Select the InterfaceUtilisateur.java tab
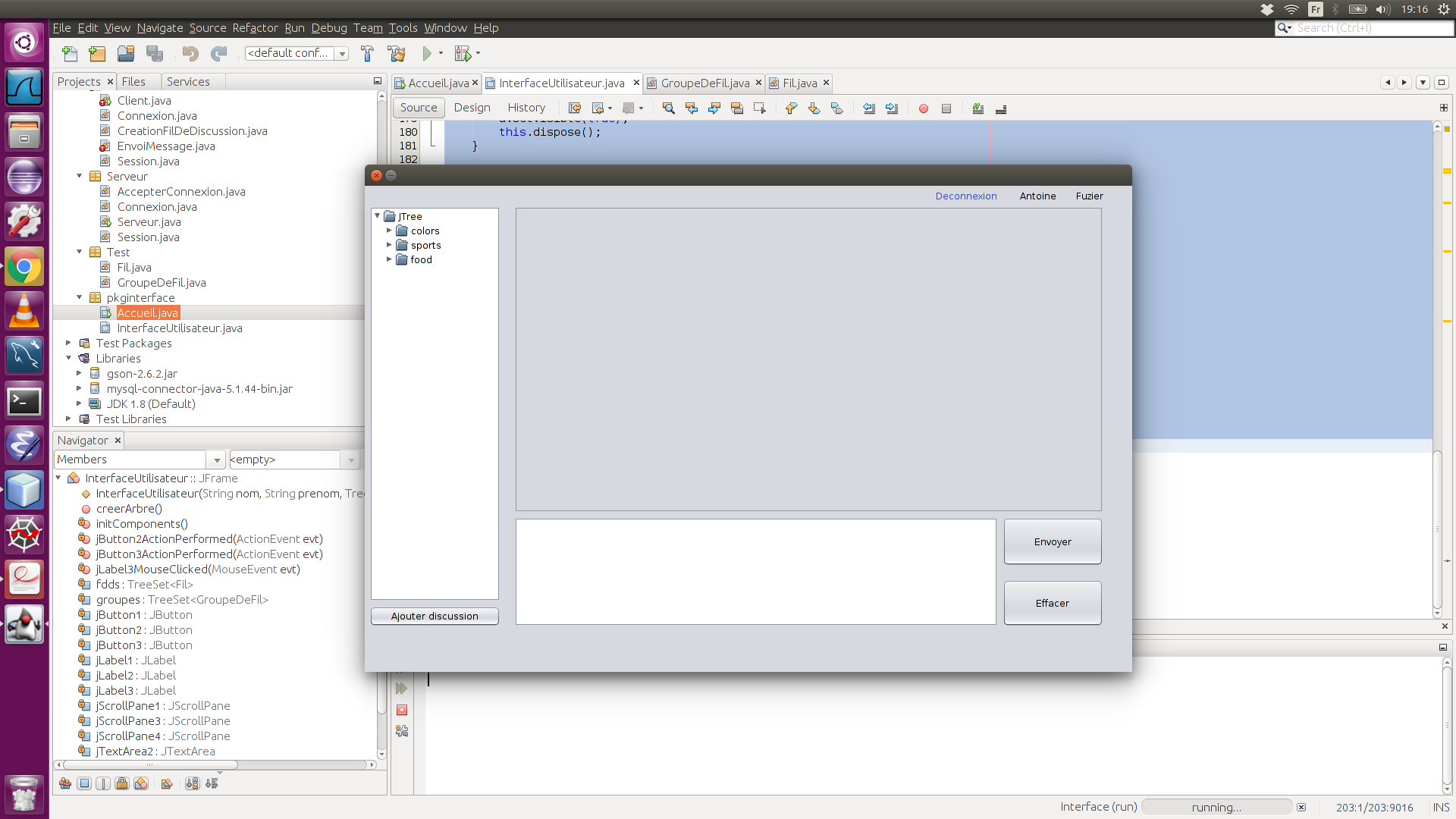 pyautogui.click(x=560, y=82)
